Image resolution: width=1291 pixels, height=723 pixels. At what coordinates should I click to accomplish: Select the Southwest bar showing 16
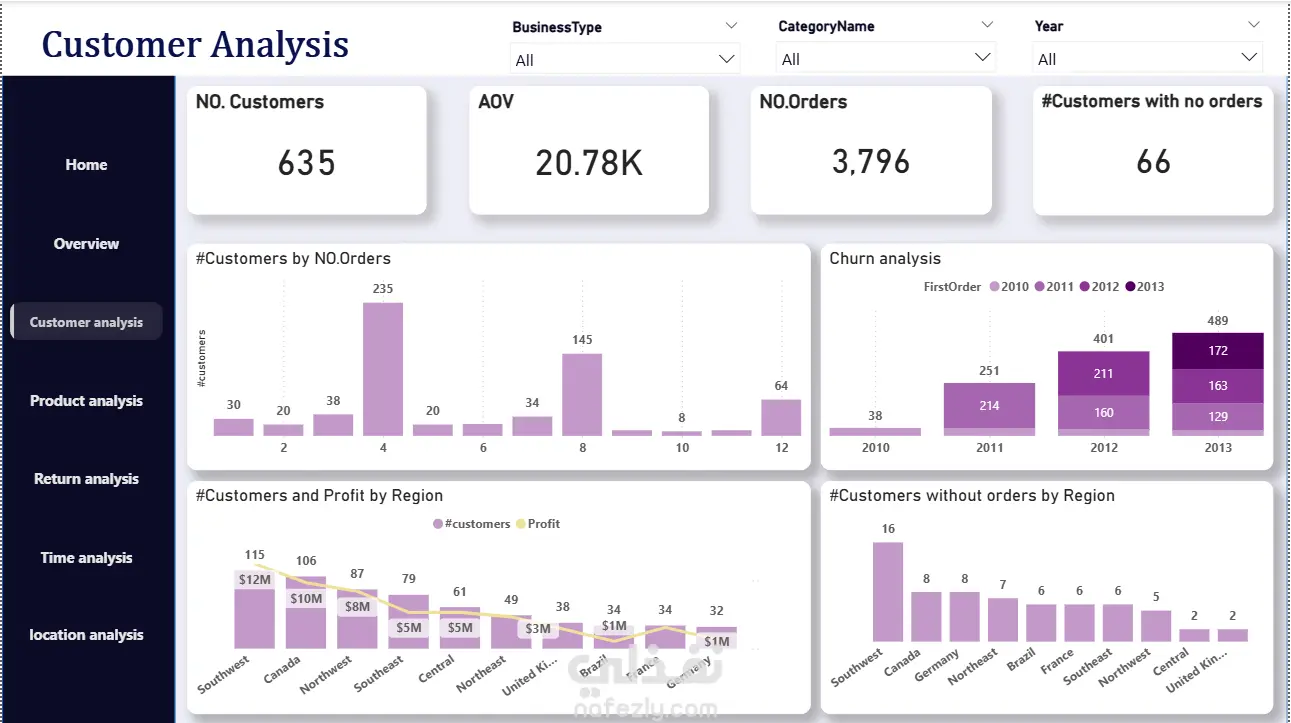(888, 592)
